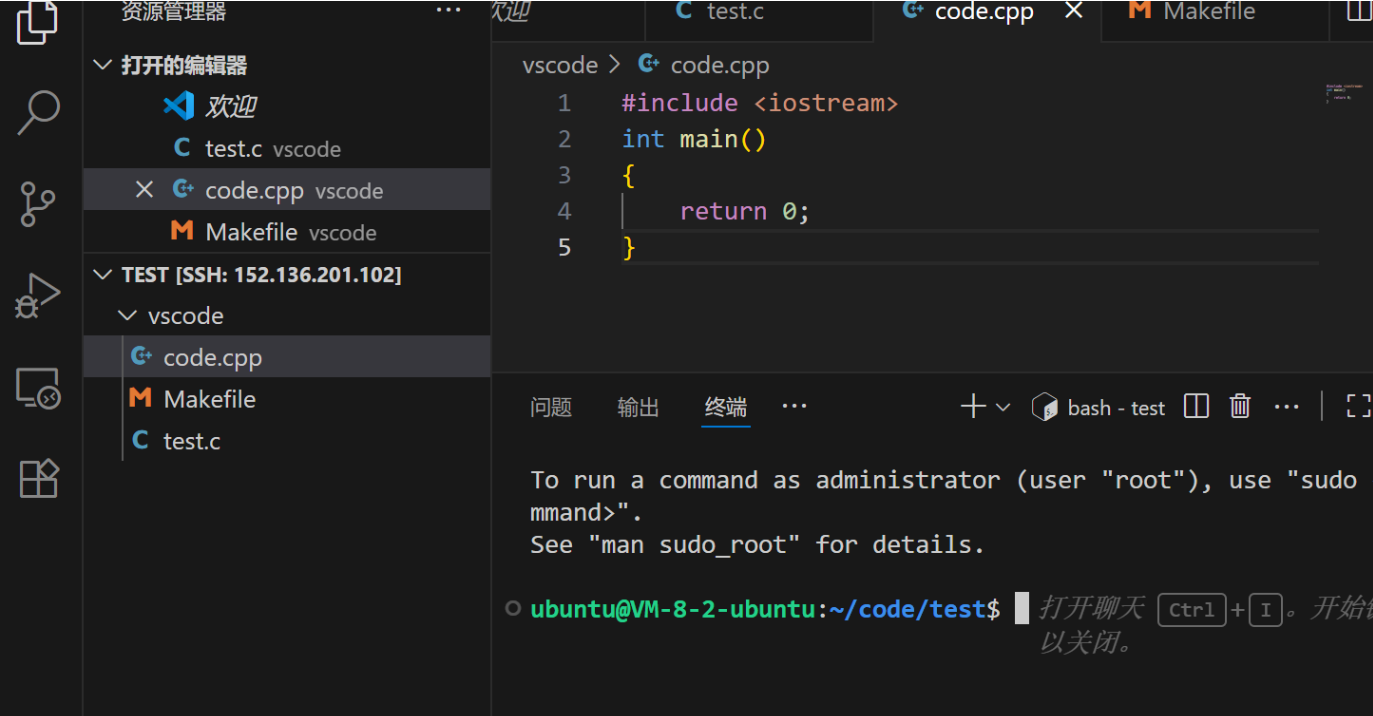Show more panel tabs ellipsis
This screenshot has height=716, width=1373.
point(794,406)
